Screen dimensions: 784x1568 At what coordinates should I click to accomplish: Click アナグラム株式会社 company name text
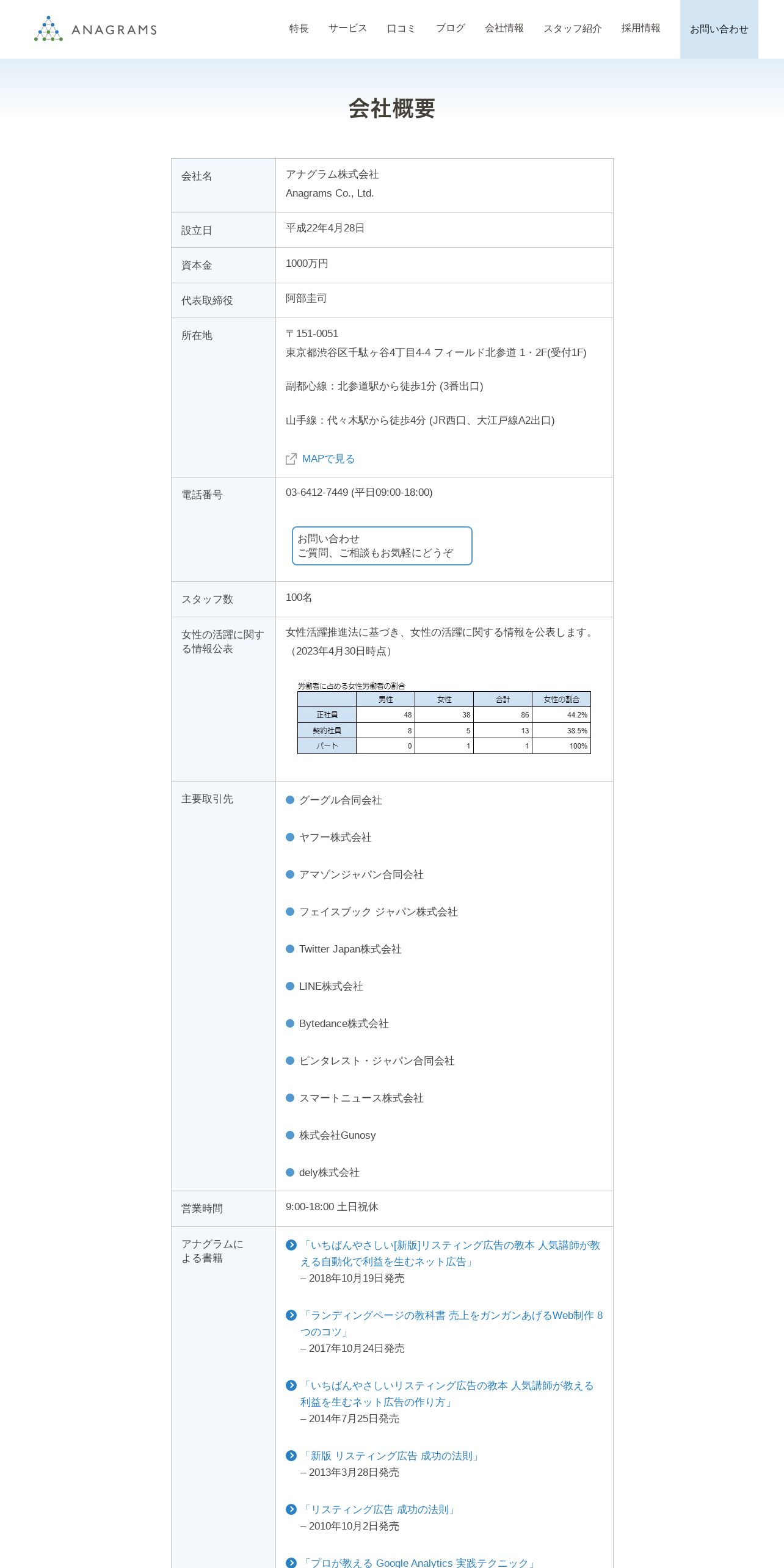click(332, 175)
